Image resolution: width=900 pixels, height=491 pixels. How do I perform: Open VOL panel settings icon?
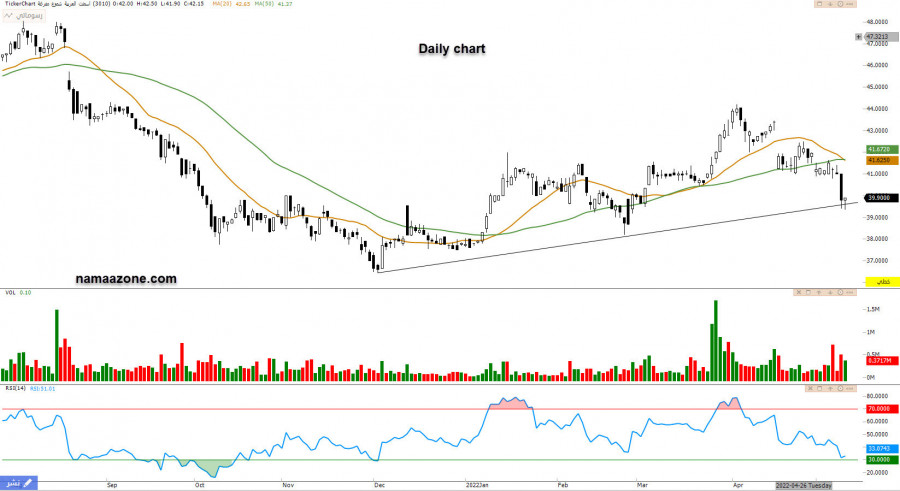coord(840,292)
